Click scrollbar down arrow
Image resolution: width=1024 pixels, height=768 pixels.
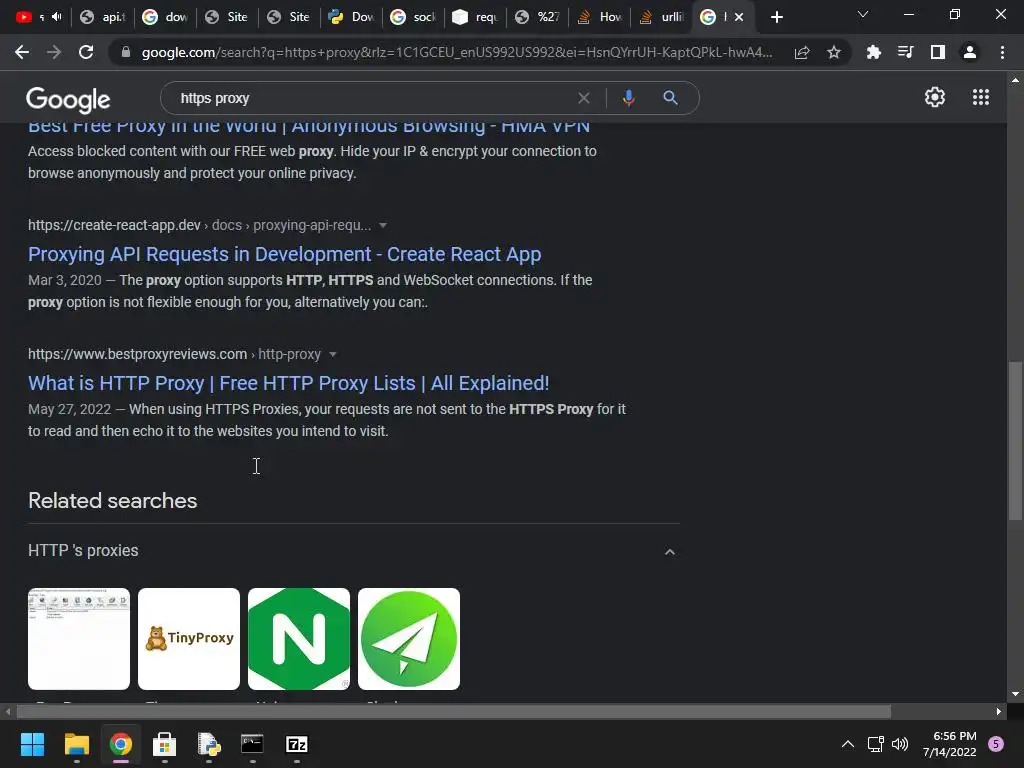(1015, 694)
